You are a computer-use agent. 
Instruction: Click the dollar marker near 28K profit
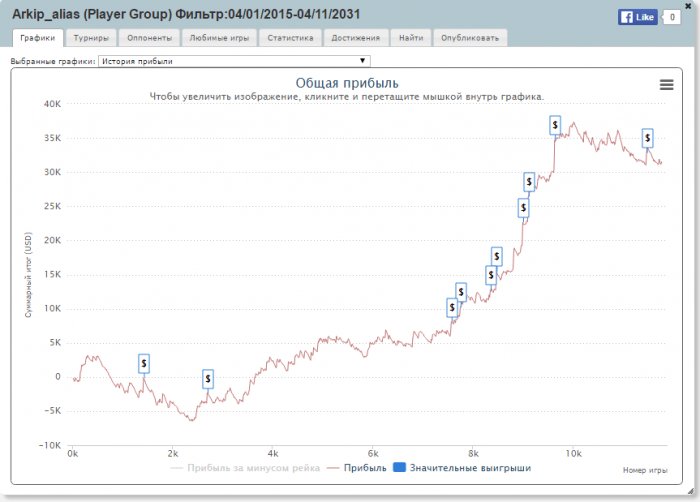coord(530,182)
